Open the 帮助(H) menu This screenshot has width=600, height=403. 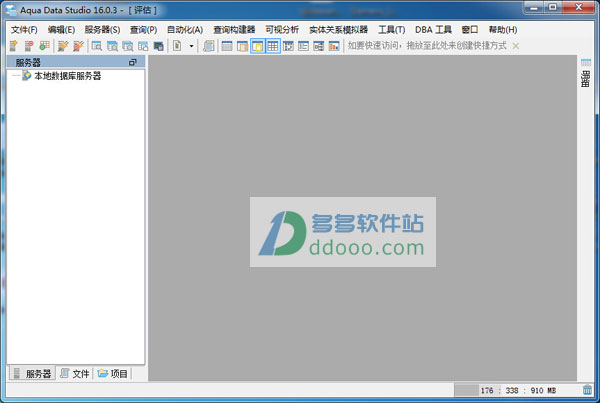(x=503, y=29)
